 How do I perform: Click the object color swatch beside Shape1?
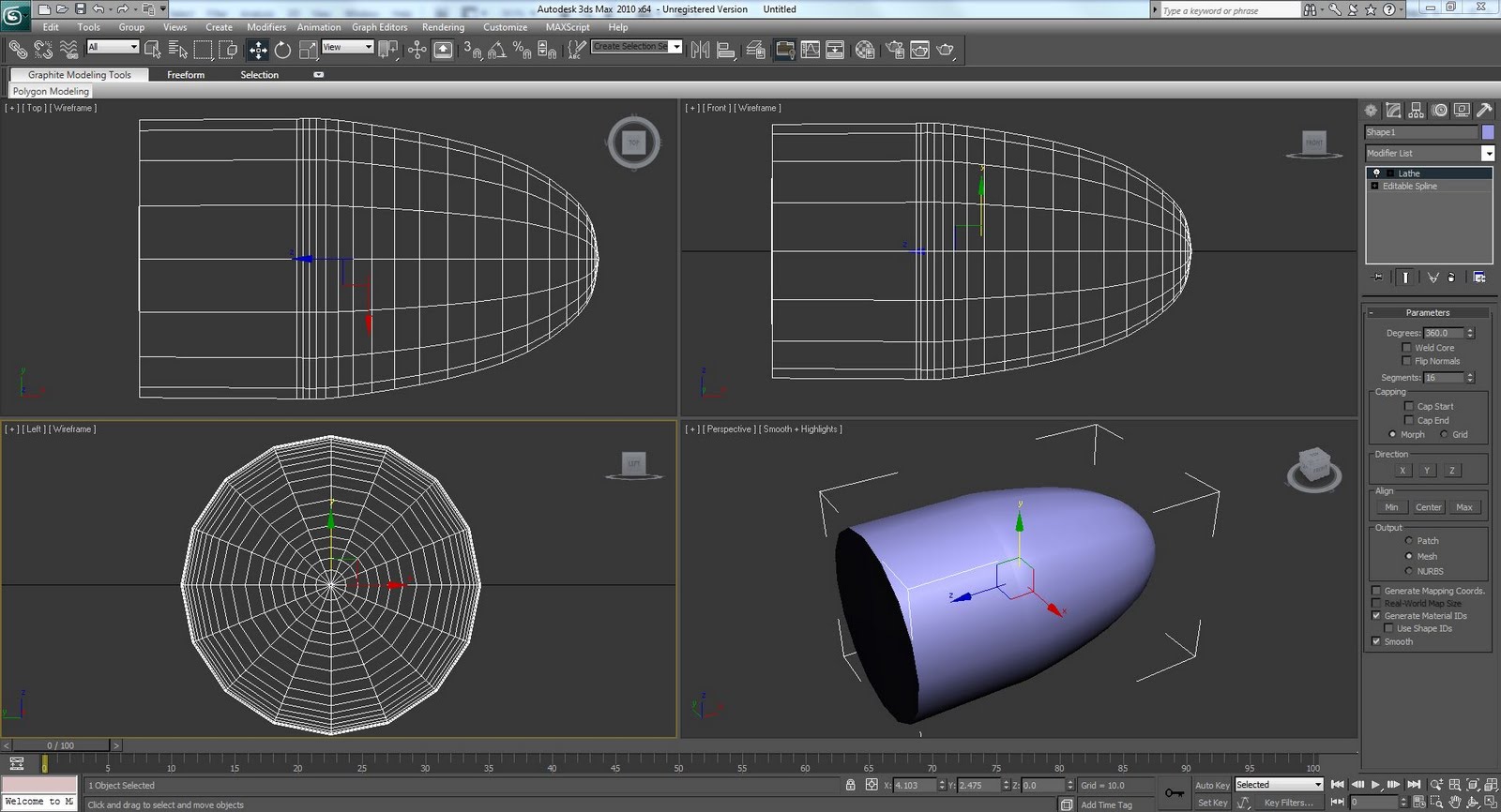tap(1488, 132)
